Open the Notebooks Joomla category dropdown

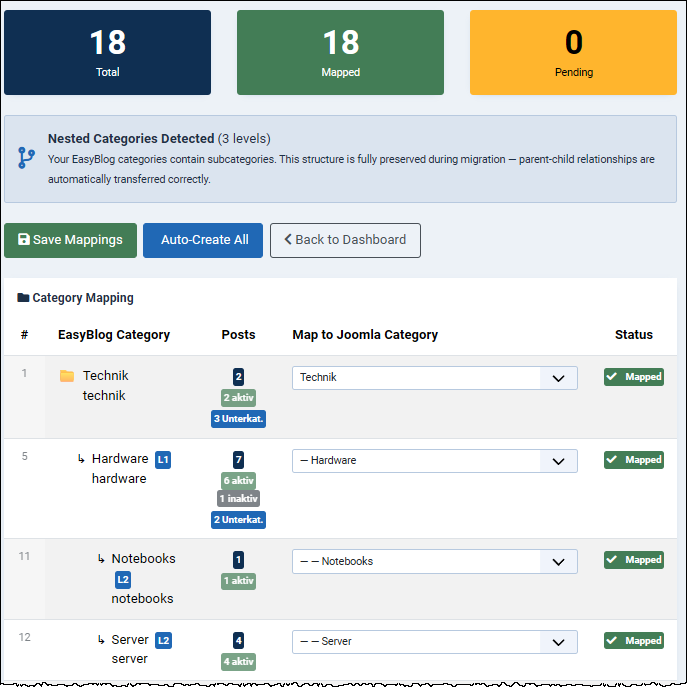(x=434, y=561)
